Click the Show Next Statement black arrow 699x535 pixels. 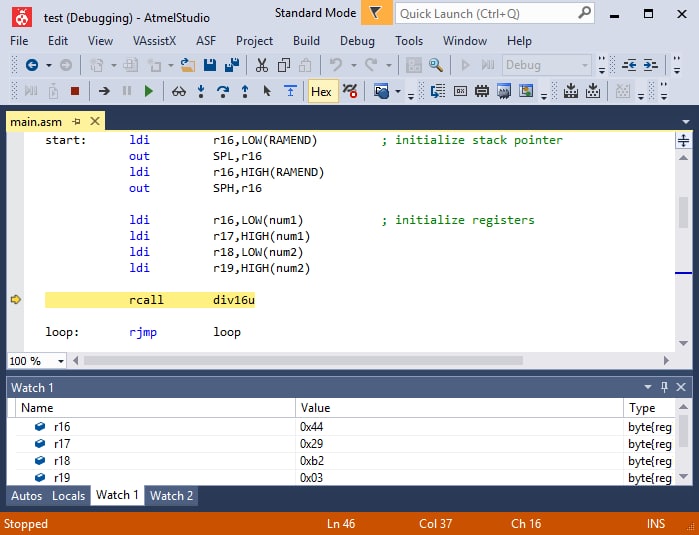pos(104,91)
